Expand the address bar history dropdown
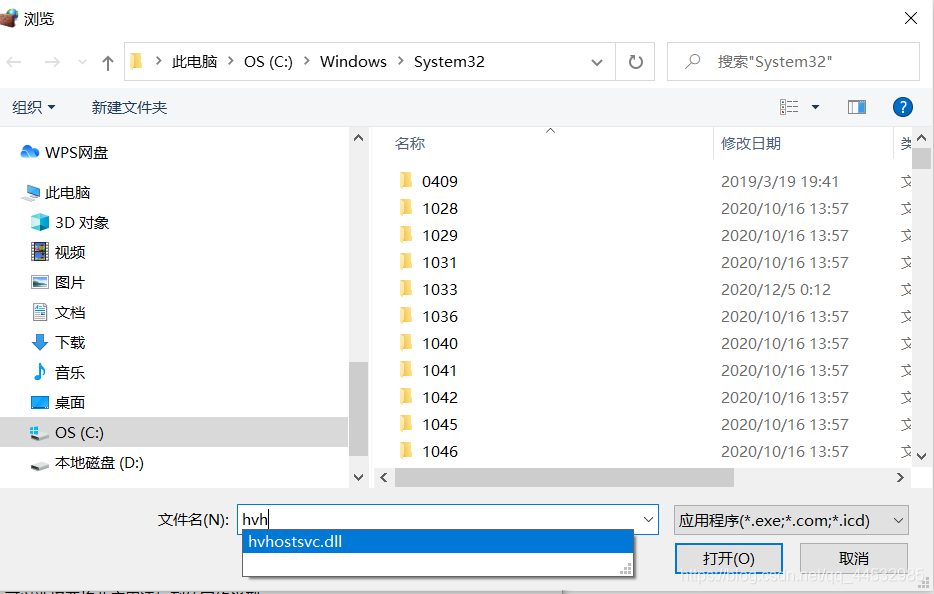Screen dimensions: 934x594 [x=596, y=62]
